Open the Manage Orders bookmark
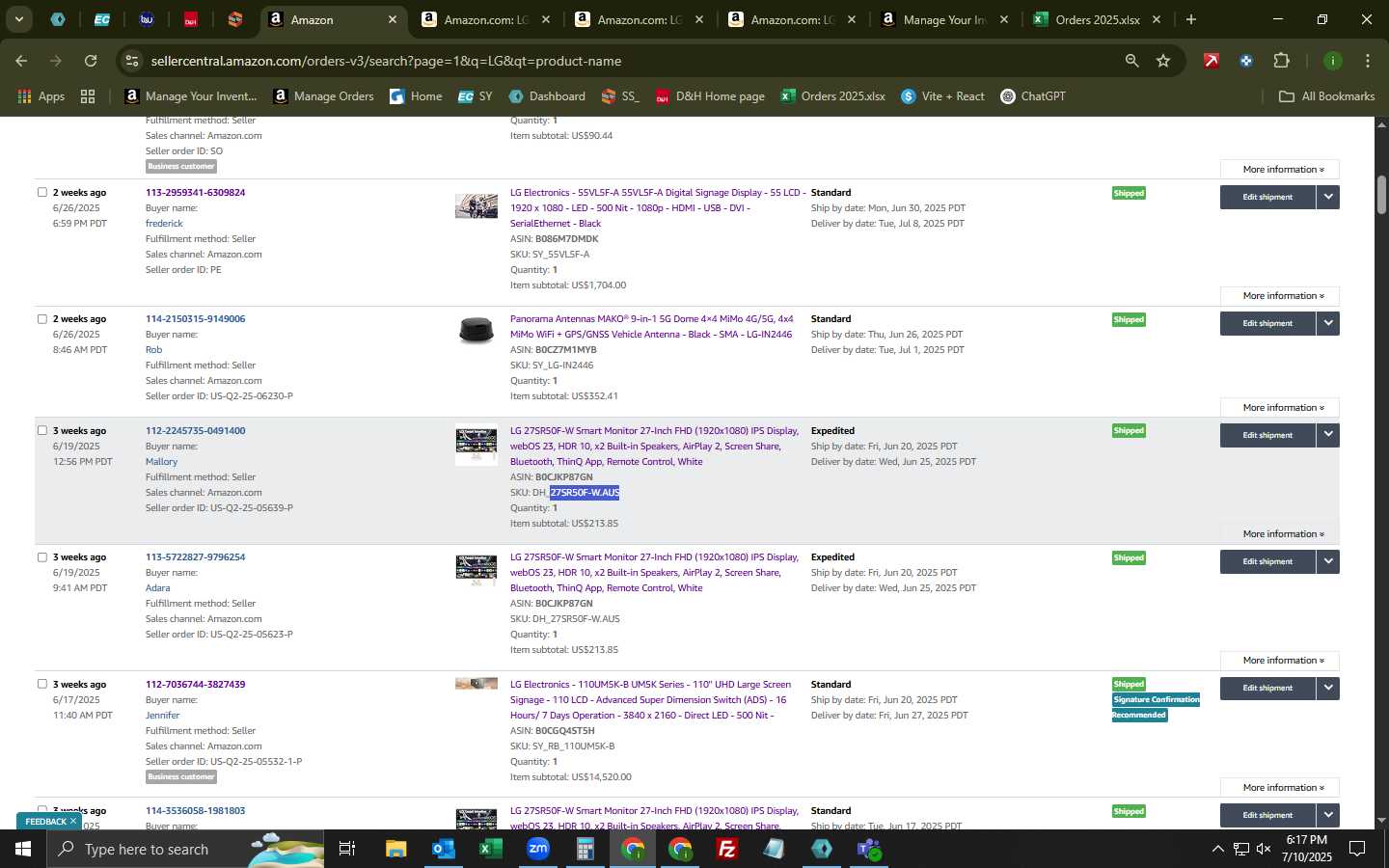The height and width of the screenshot is (868, 1389). [x=323, y=96]
